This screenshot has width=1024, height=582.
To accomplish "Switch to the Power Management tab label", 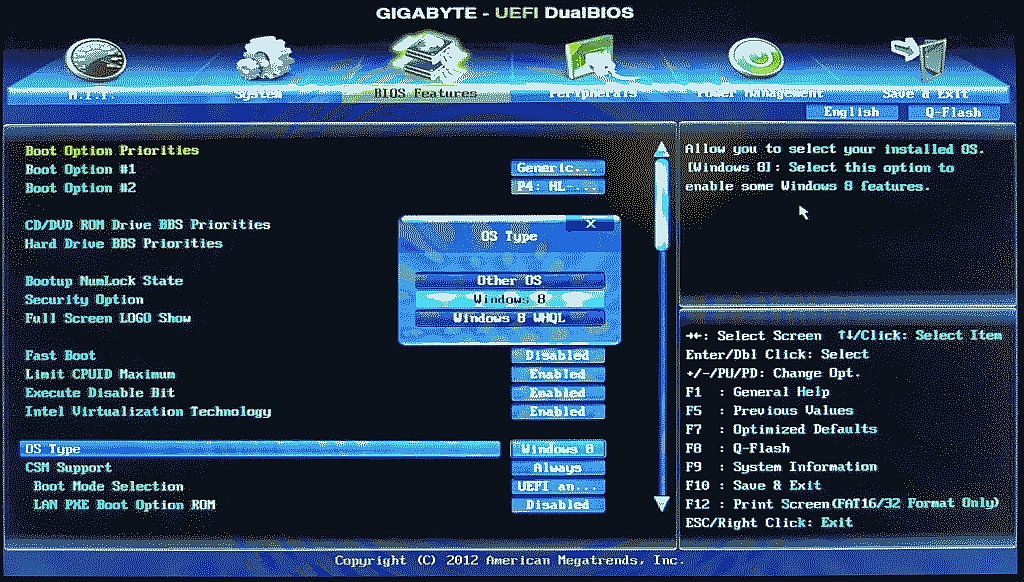I will (x=760, y=93).
